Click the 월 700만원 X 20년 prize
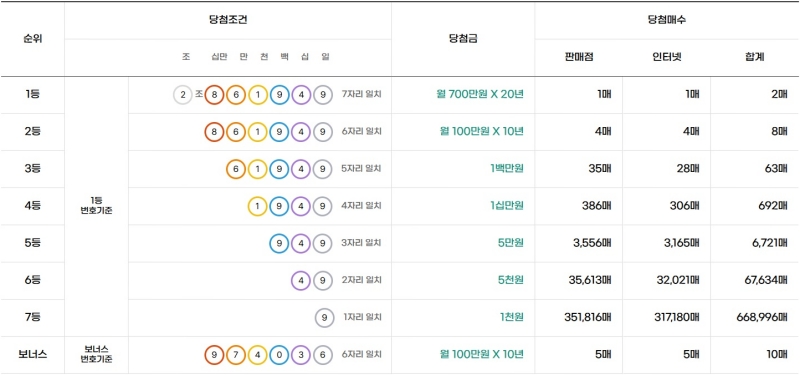The width and height of the screenshot is (800, 375). (x=480, y=94)
